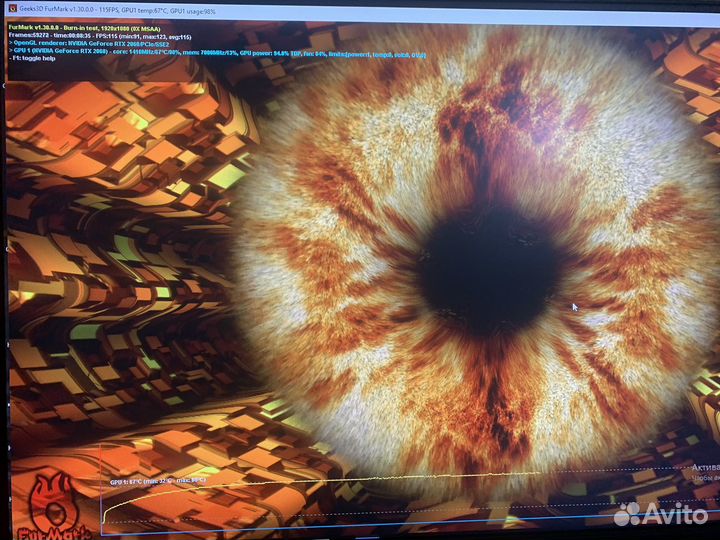This screenshot has height=540, width=720.
Task: Click the limits status text in overlay
Action: [384, 54]
